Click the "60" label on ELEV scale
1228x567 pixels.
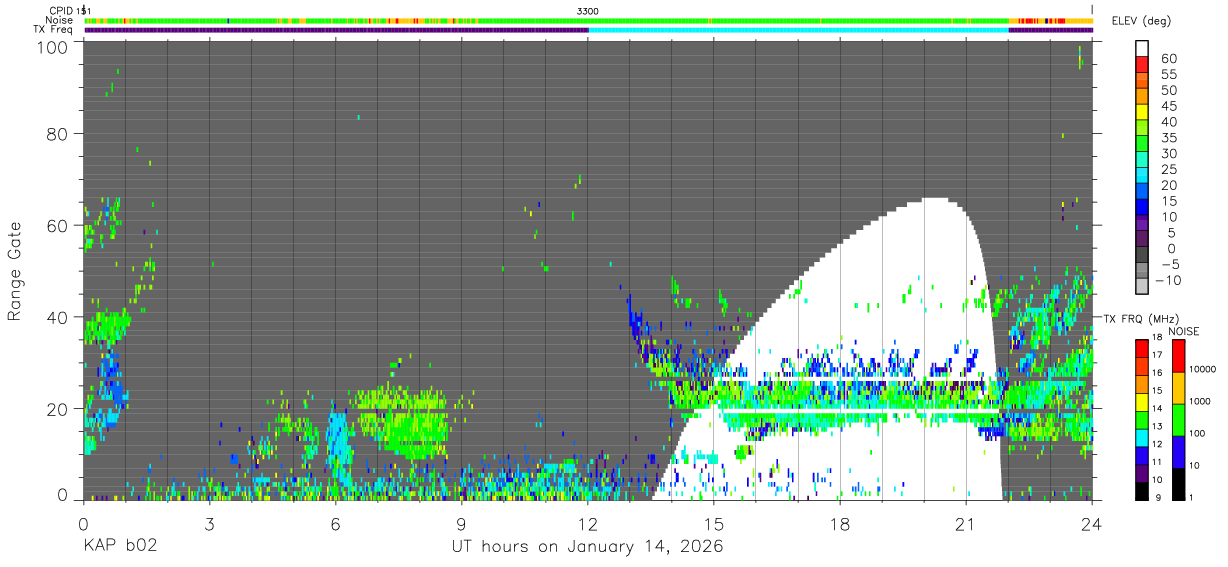click(x=1170, y=58)
